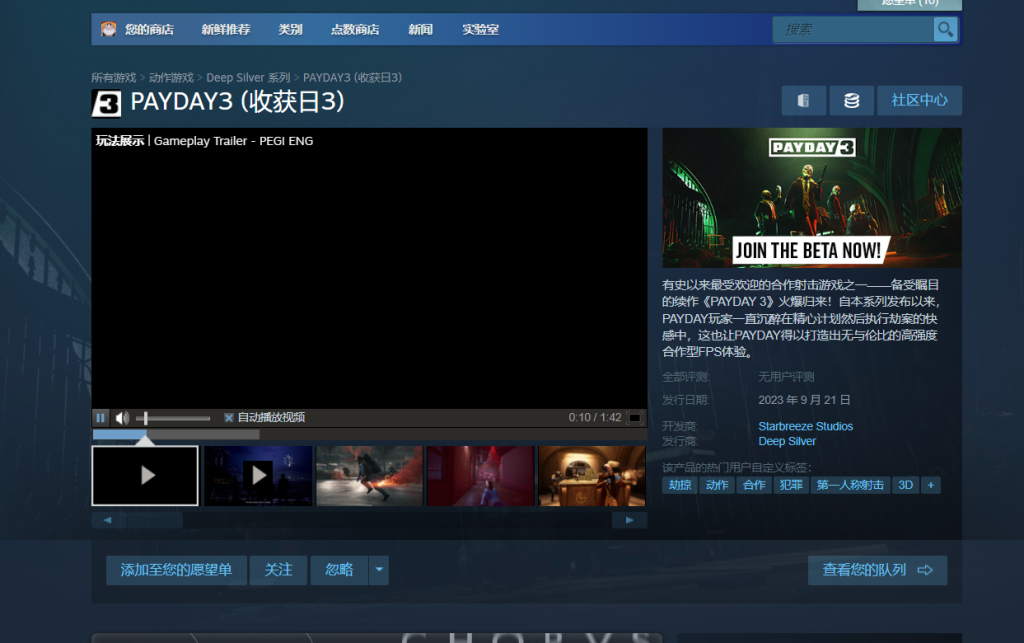Viewport: 1024px width, 643px height.
Task: Click the PAYDAY 3 game logo icon
Action: (x=106, y=104)
